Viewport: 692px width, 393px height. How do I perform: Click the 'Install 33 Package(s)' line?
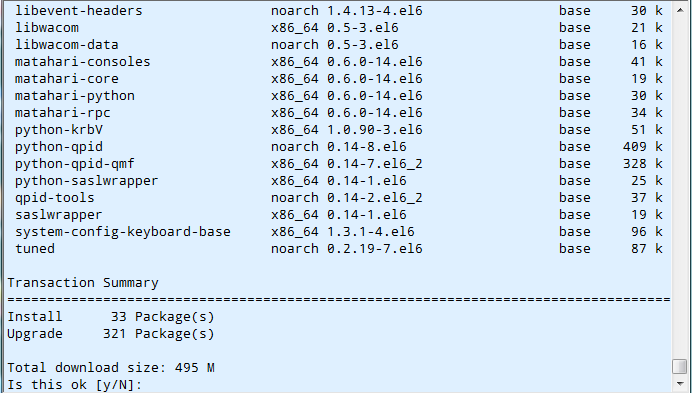coord(111,317)
